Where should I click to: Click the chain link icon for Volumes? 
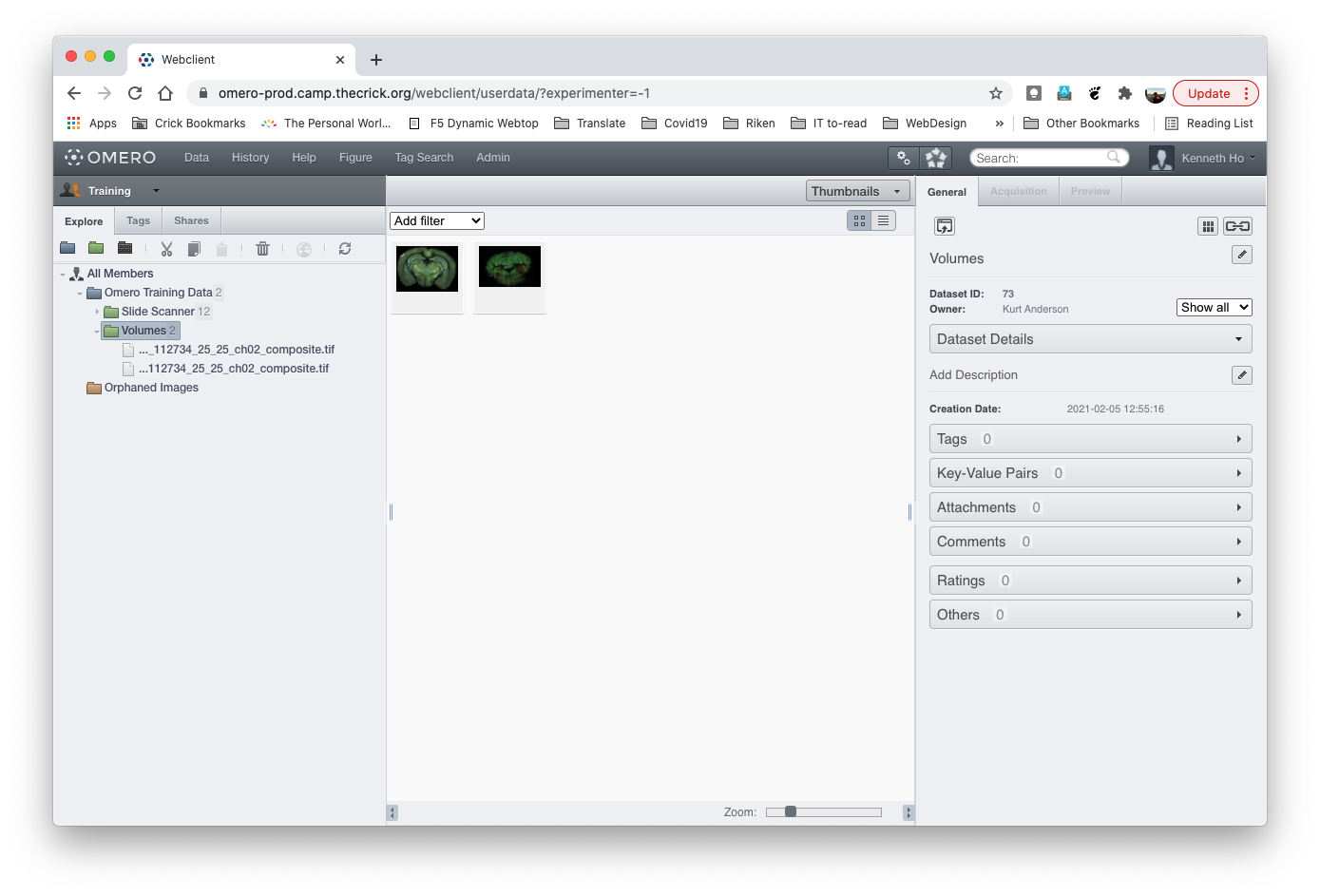click(x=1237, y=226)
